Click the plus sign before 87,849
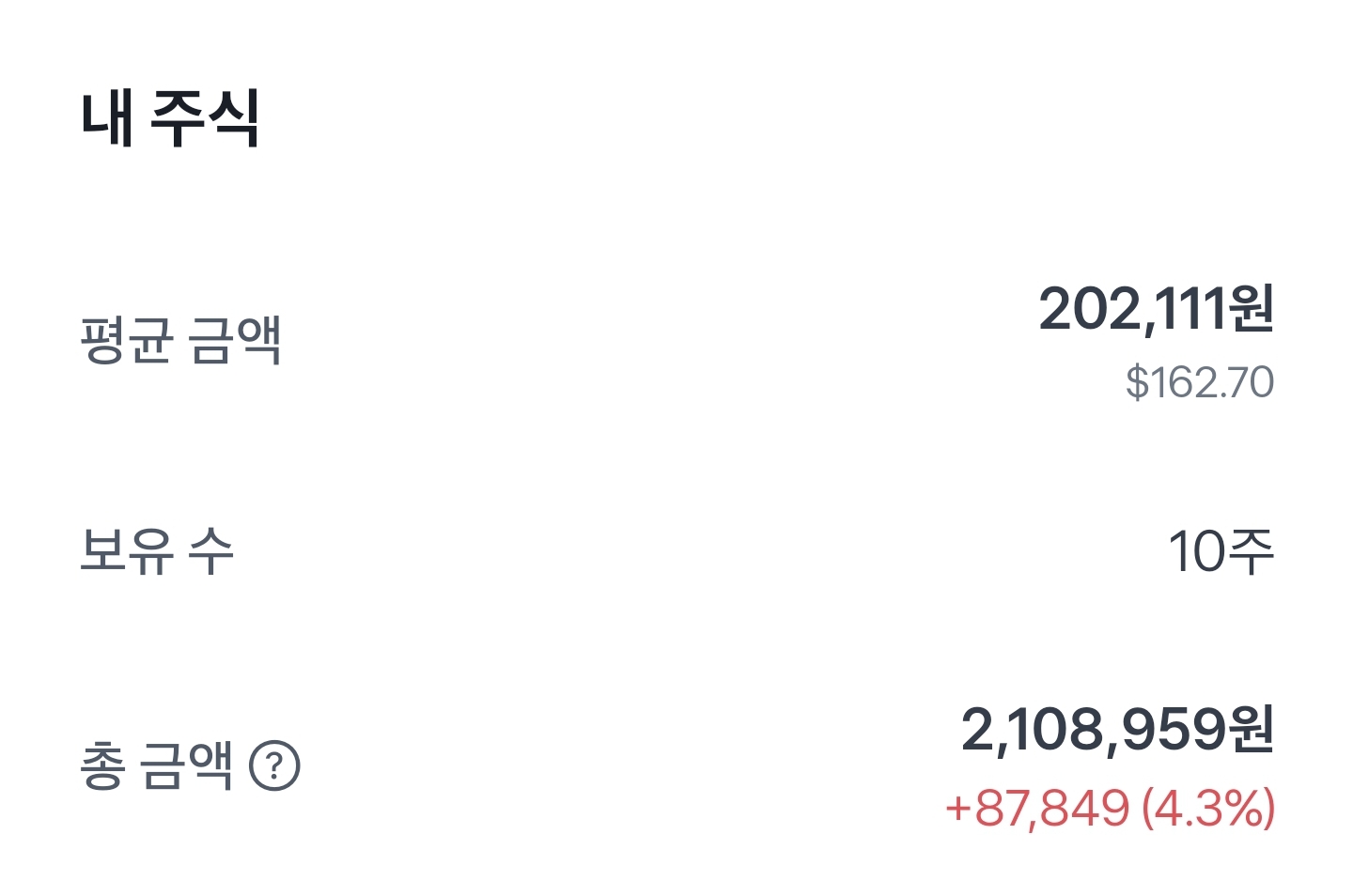Viewport: 1353px width, 896px height. pyautogui.click(x=957, y=809)
